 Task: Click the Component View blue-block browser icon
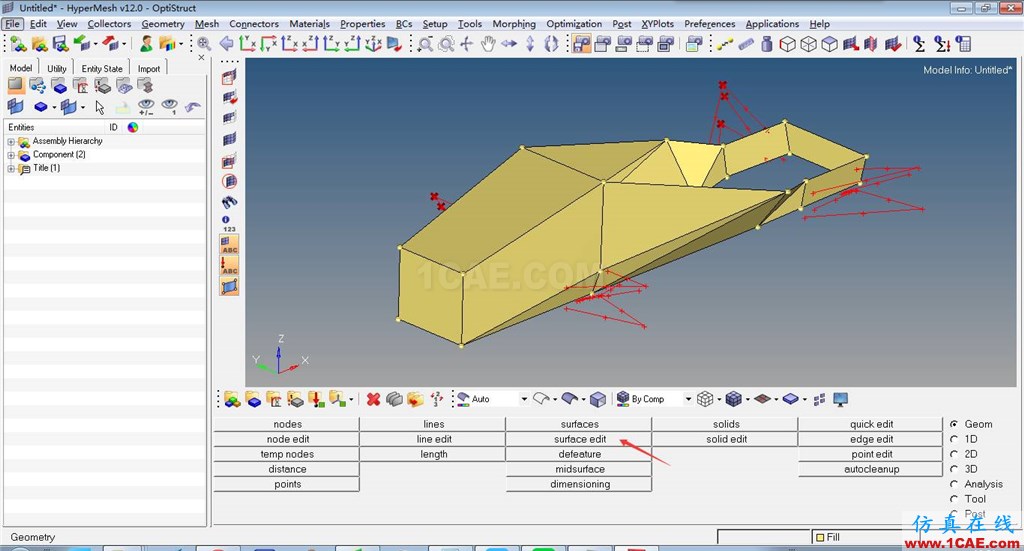point(59,86)
